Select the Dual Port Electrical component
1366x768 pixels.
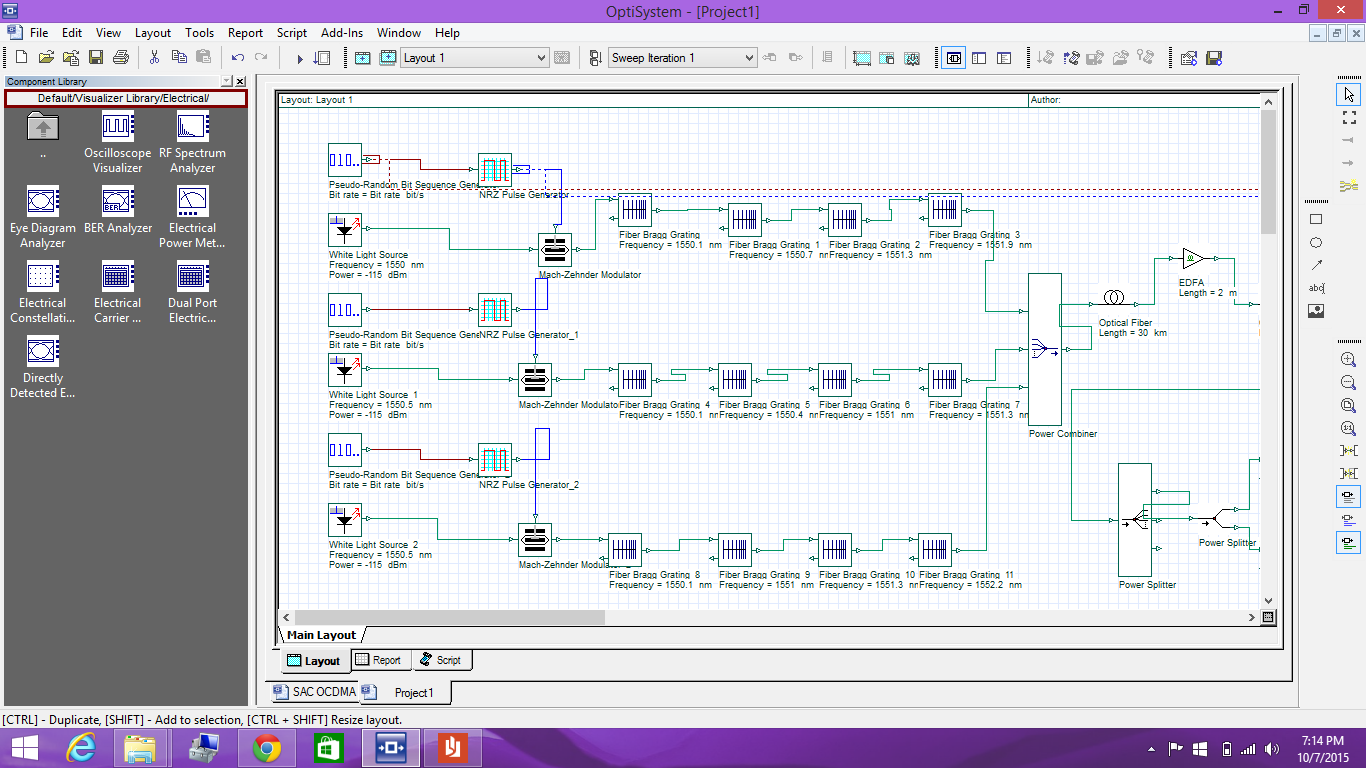tap(193, 293)
